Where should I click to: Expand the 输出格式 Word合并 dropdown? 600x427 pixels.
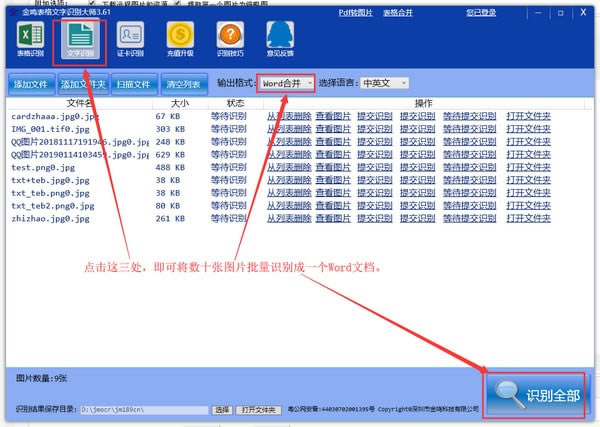(287, 83)
